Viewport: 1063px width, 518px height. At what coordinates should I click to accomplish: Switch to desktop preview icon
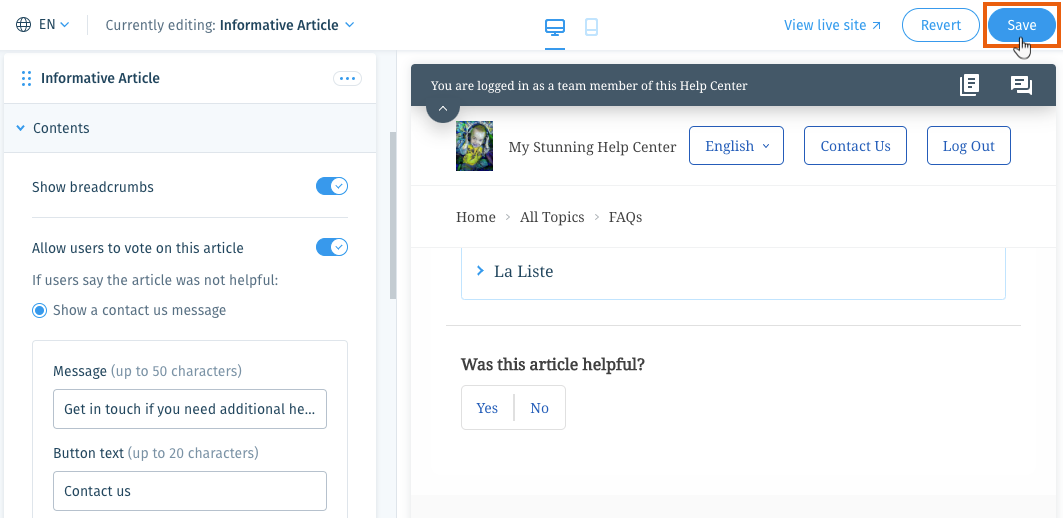[x=555, y=27]
